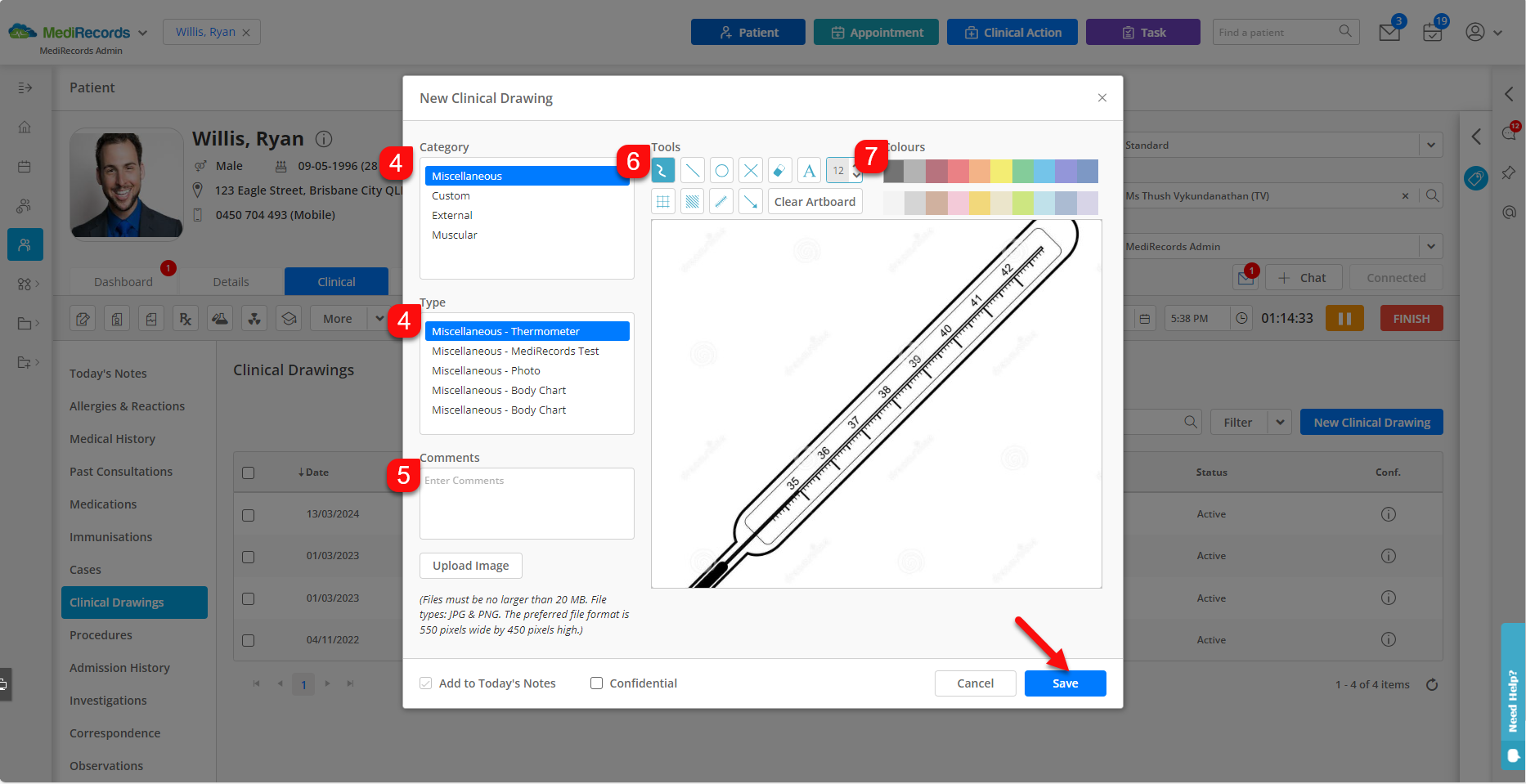Activate the Eraser tool

(x=779, y=170)
